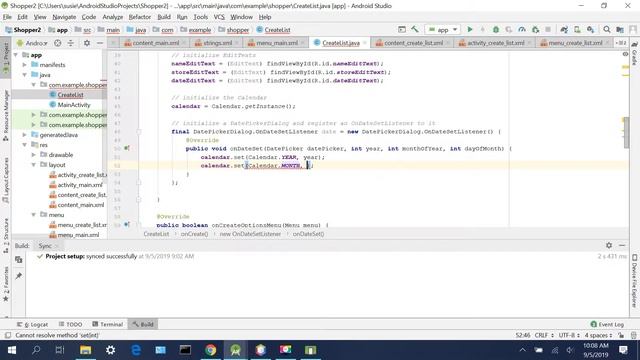This screenshot has height=360, width=640.
Task: Toggle Favorites side panel
Action: click(6, 284)
